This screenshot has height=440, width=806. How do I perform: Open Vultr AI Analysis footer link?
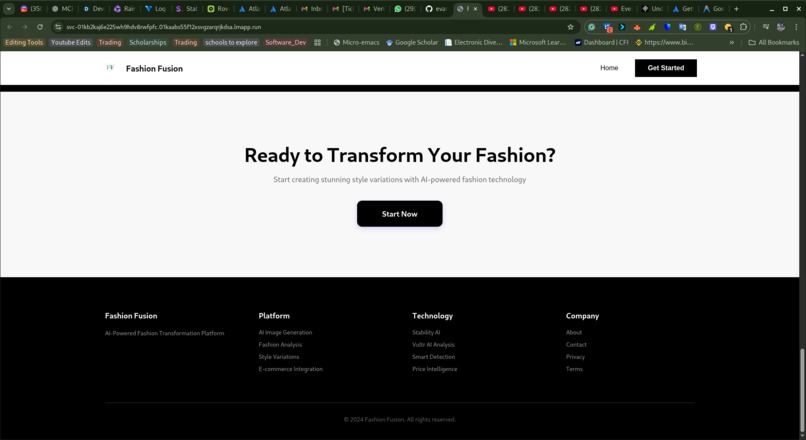(433, 345)
